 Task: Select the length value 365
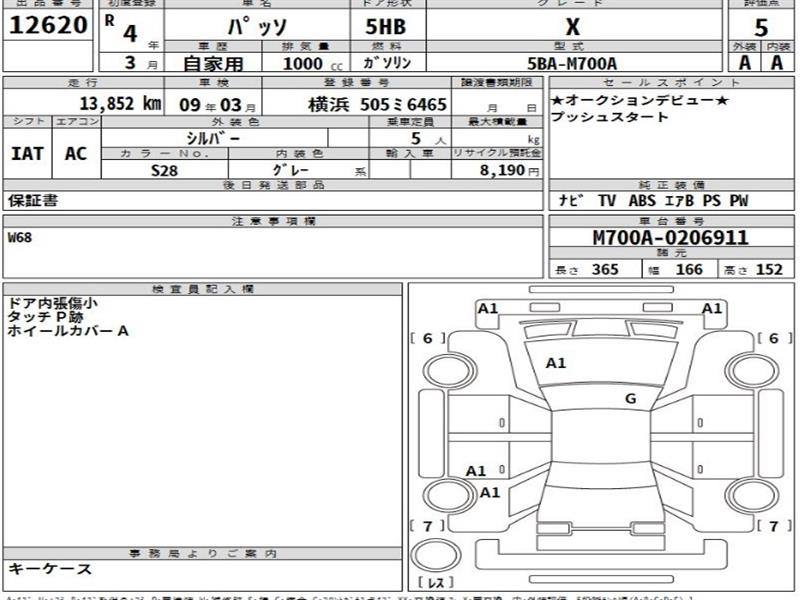point(605,269)
